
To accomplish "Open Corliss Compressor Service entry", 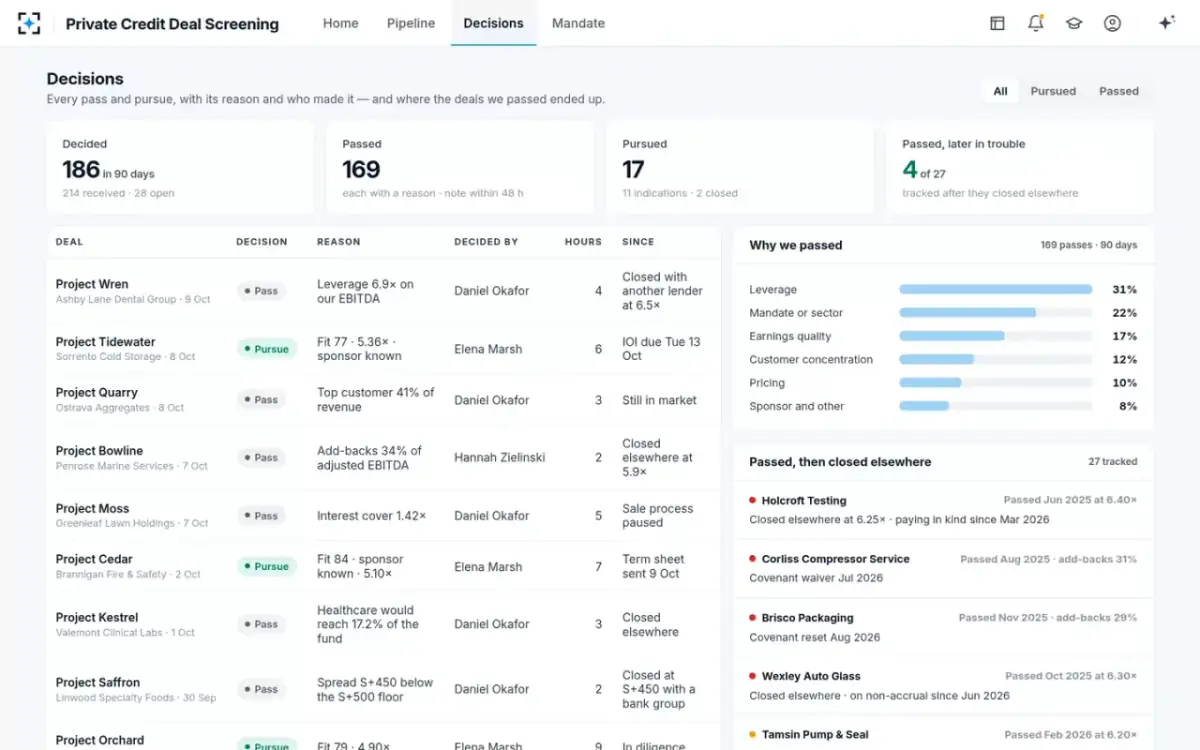I will [836, 560].
